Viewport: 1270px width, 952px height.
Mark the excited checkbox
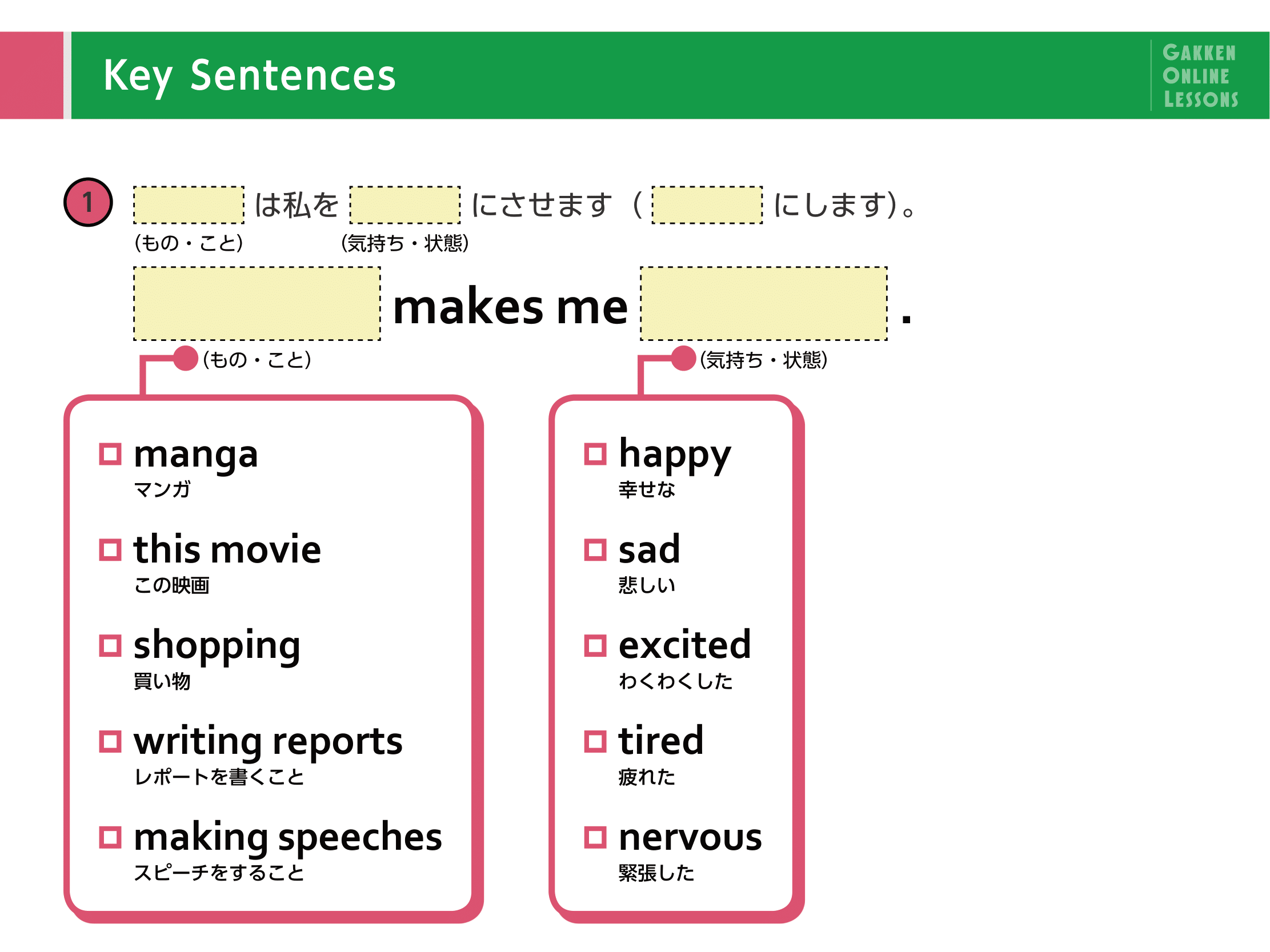coord(595,645)
